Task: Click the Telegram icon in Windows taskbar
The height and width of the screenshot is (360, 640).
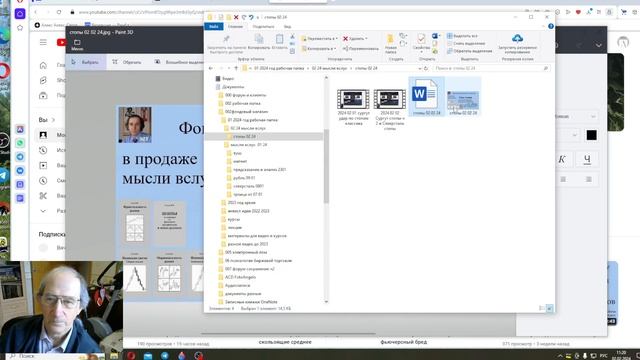Action: coord(164,356)
